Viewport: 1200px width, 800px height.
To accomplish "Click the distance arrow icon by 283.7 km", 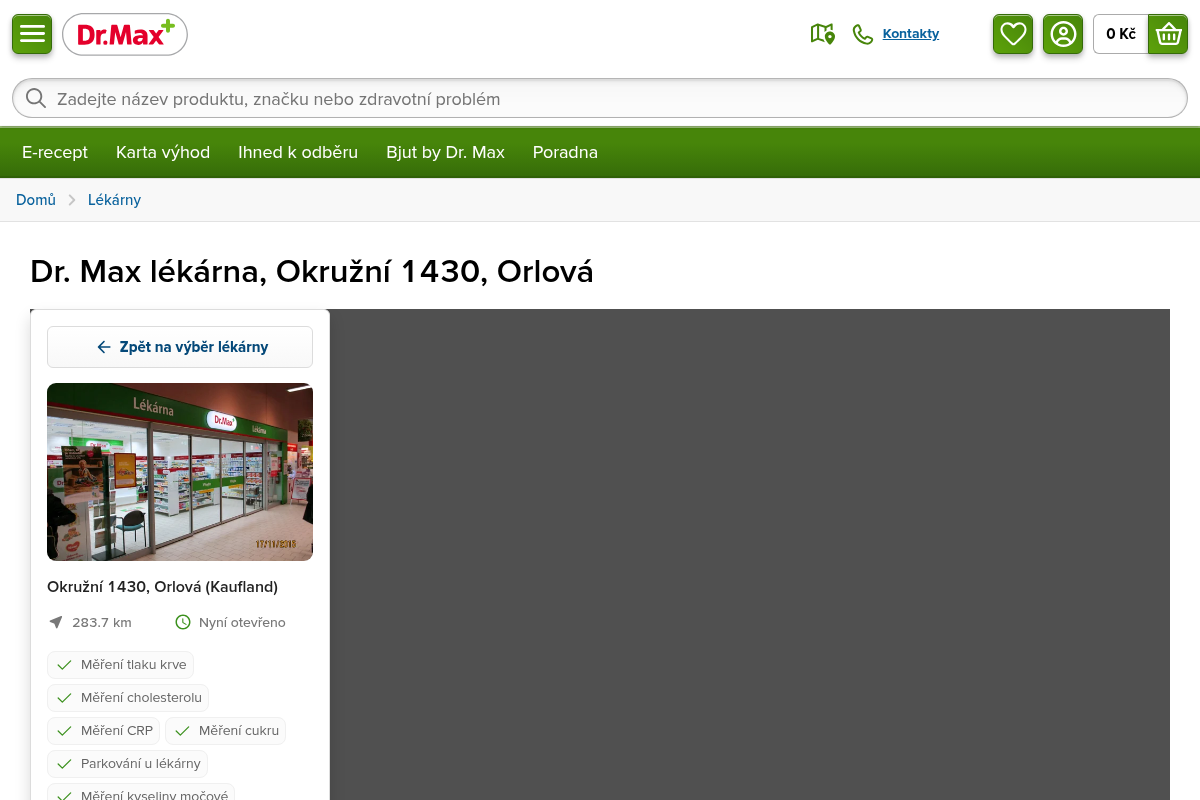I will [x=56, y=622].
